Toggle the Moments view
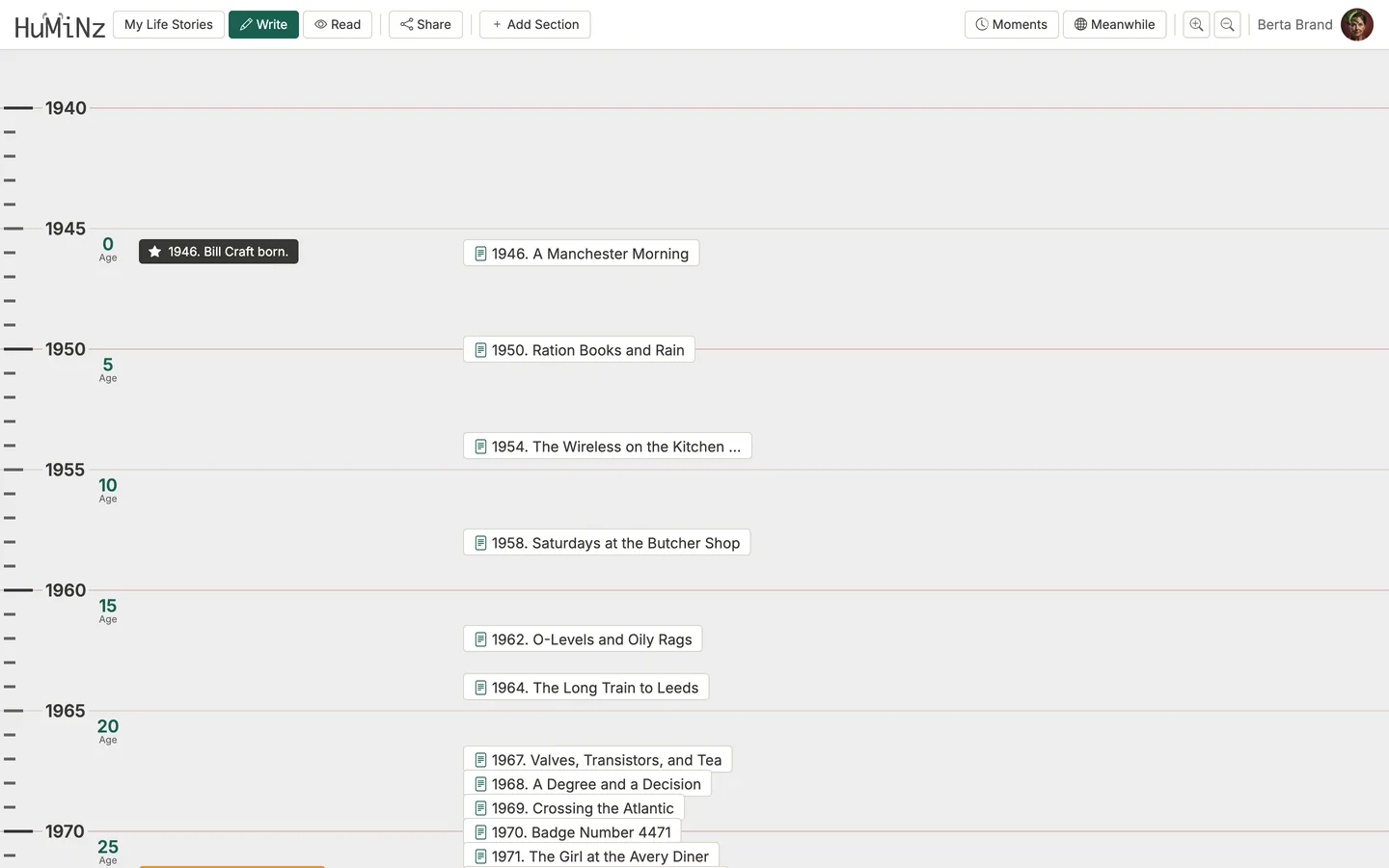 (x=1012, y=24)
